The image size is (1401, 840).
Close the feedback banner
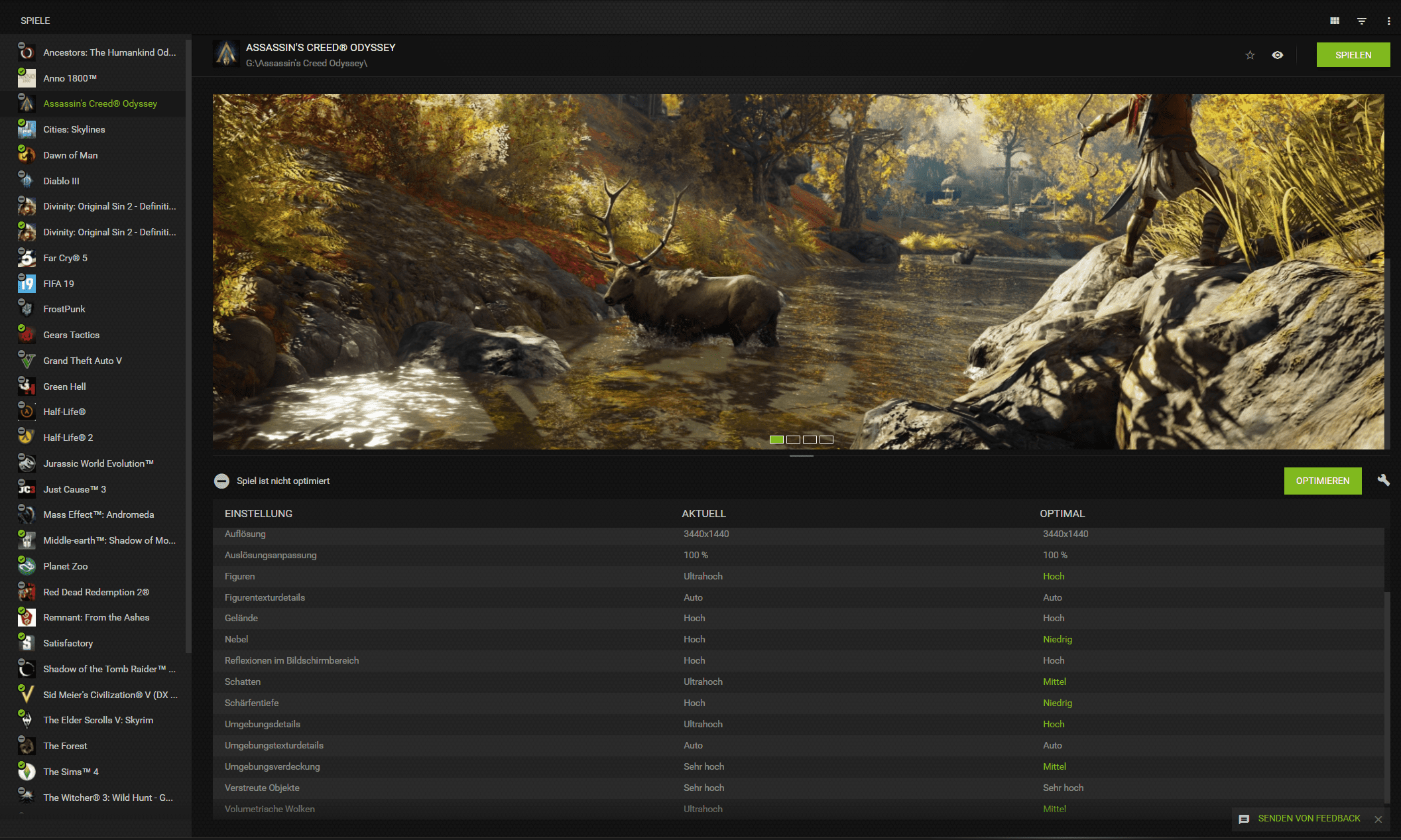[1378, 819]
